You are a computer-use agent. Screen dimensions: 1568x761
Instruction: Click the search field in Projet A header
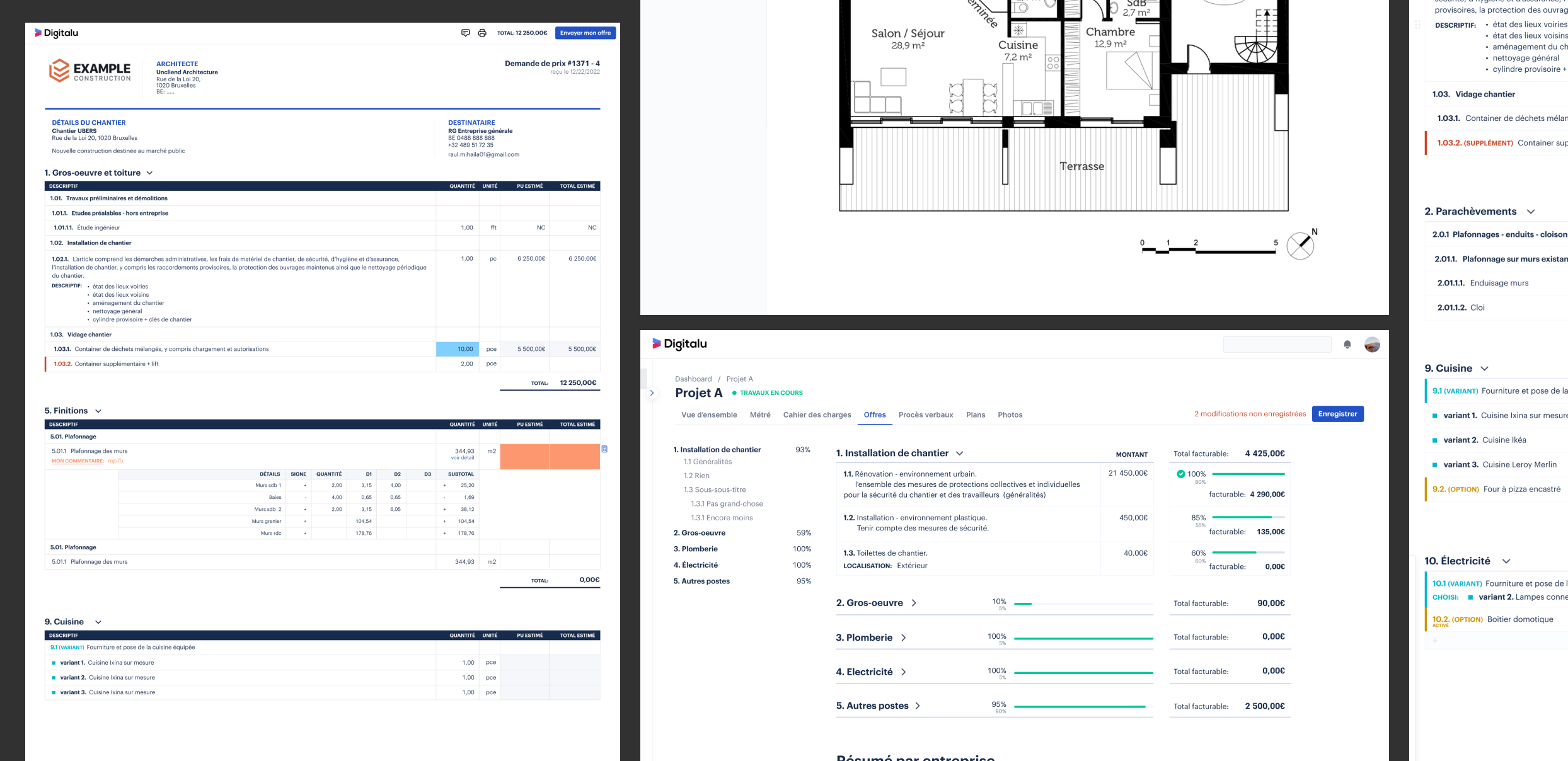click(1277, 345)
